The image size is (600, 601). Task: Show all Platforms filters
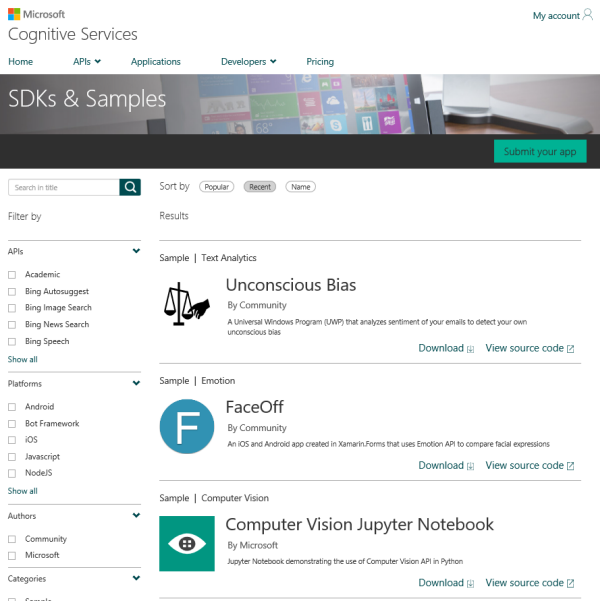[x=23, y=491]
